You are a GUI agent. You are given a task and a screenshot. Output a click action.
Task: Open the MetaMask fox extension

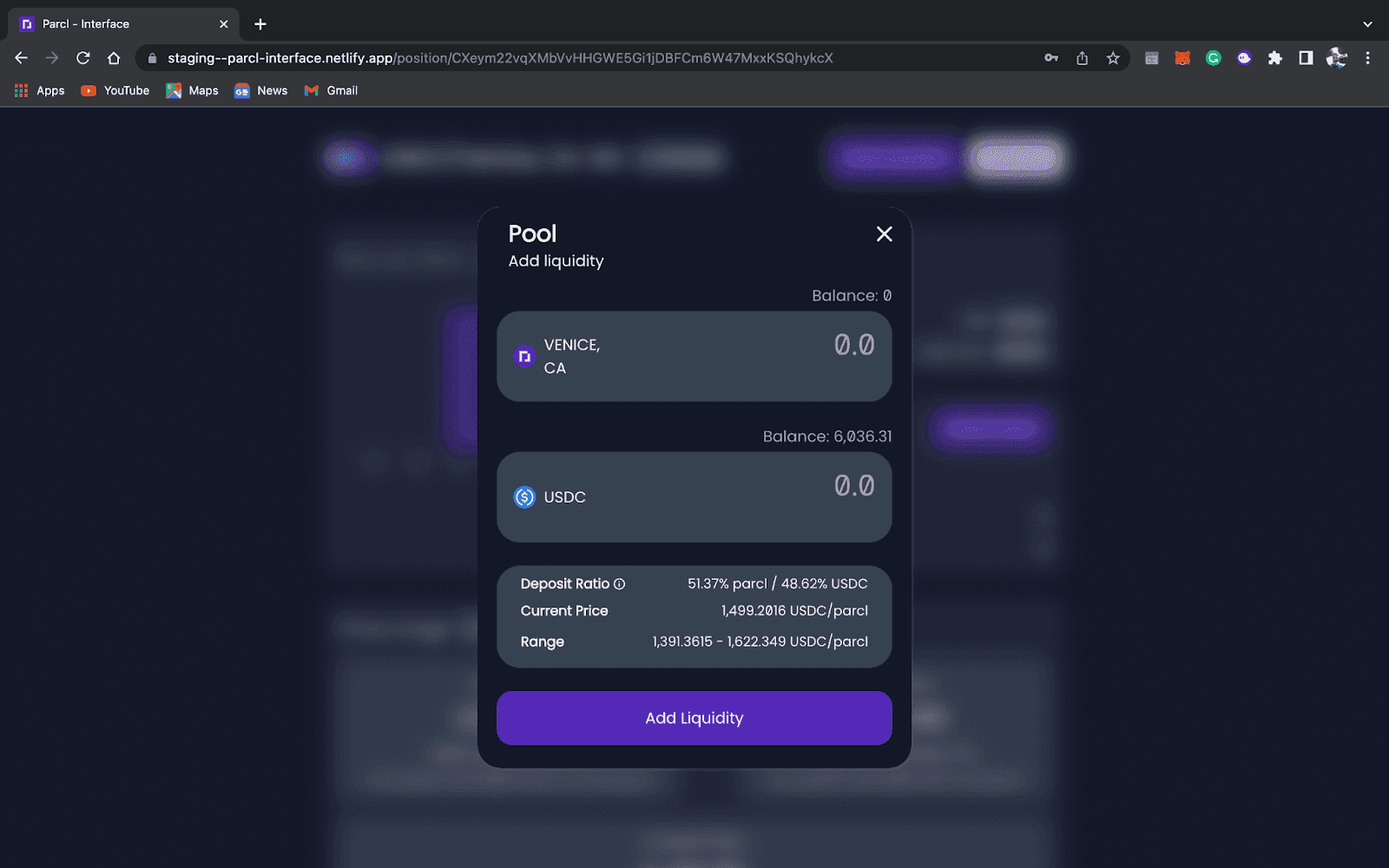click(1182, 58)
